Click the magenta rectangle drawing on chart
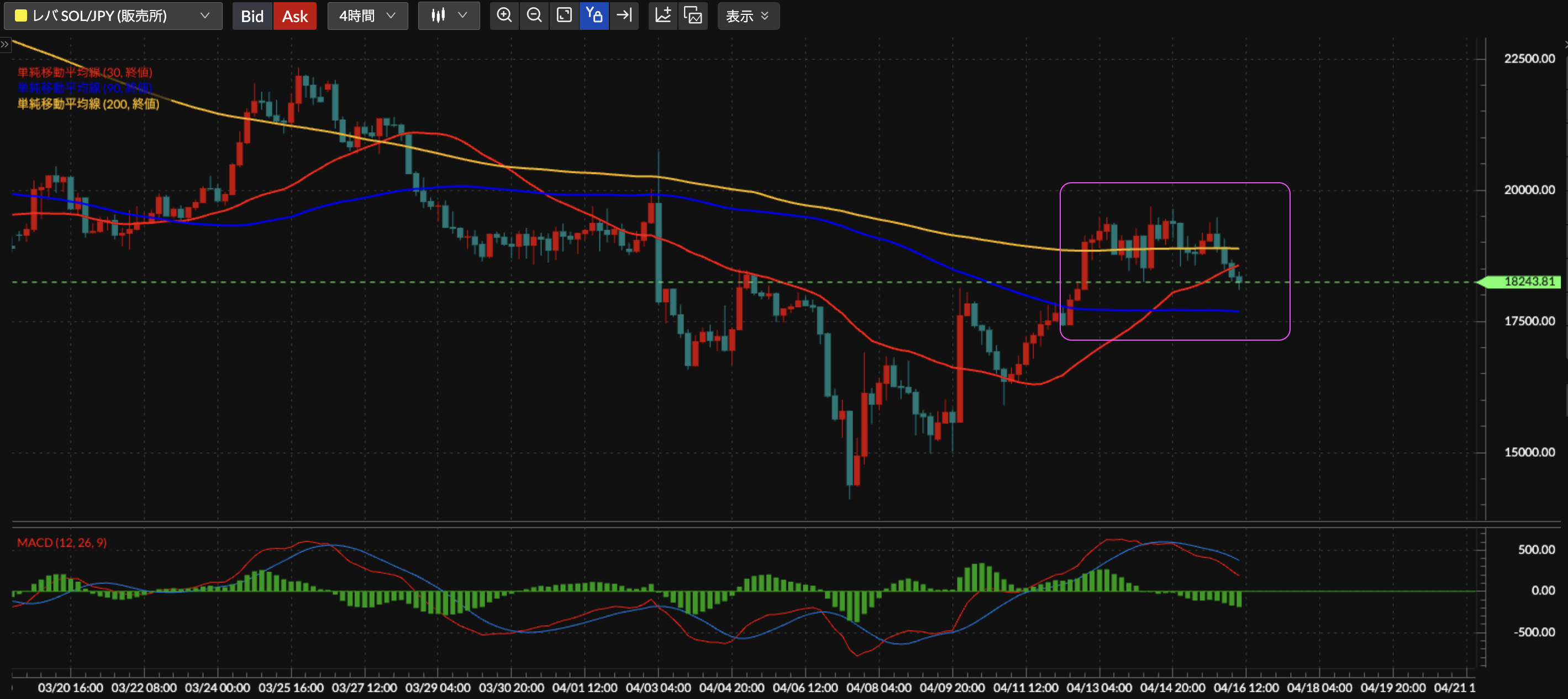Screen dimensions: 1568x699 pos(1174,183)
